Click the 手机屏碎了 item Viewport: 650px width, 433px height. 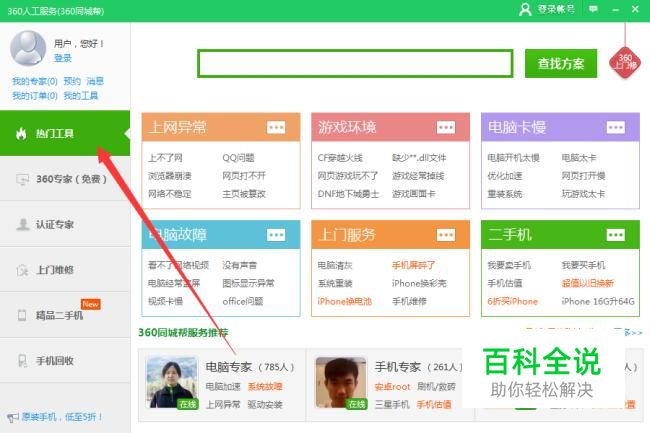pos(414,265)
